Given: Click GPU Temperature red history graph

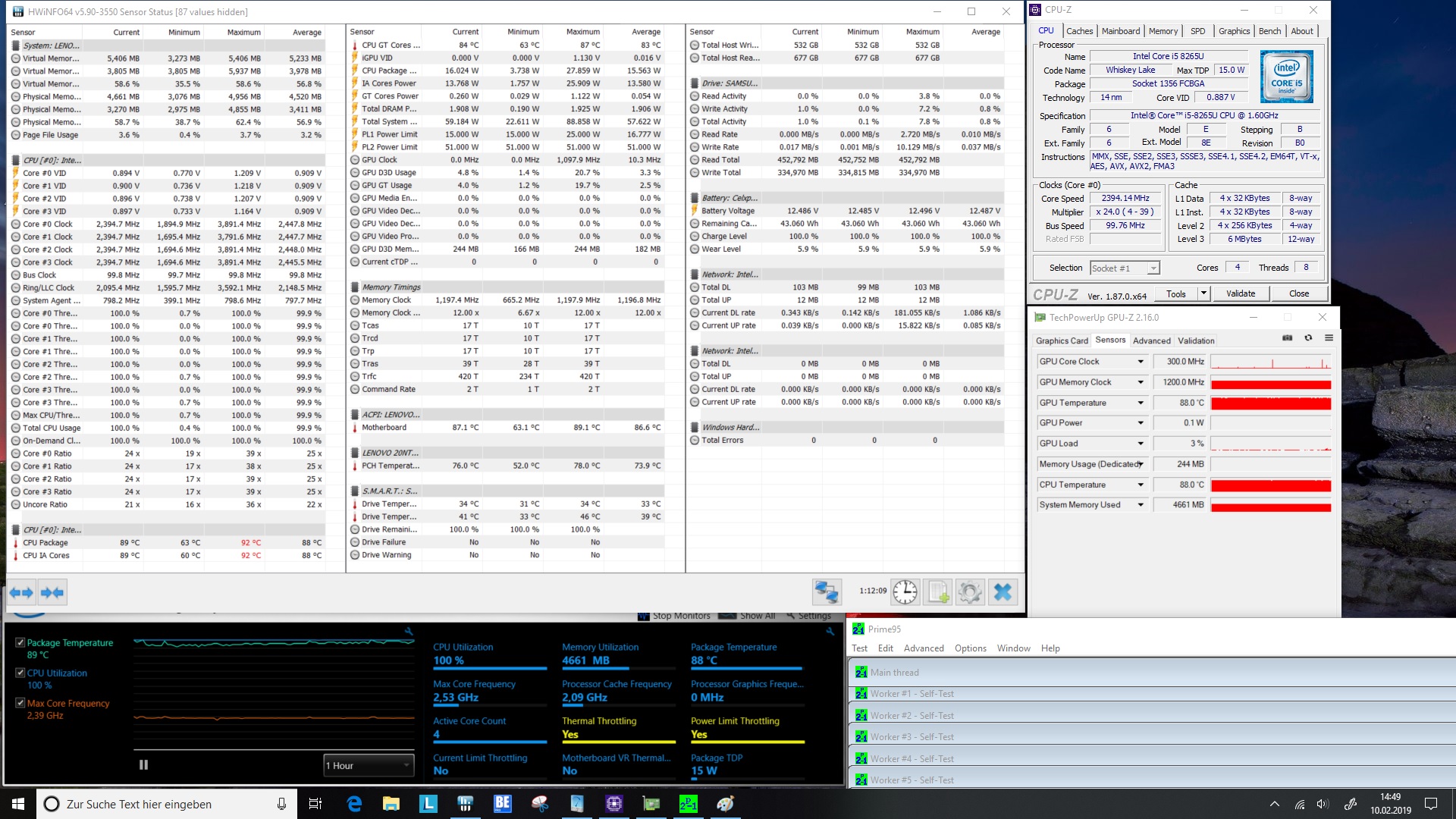Looking at the screenshot, I should (1271, 403).
